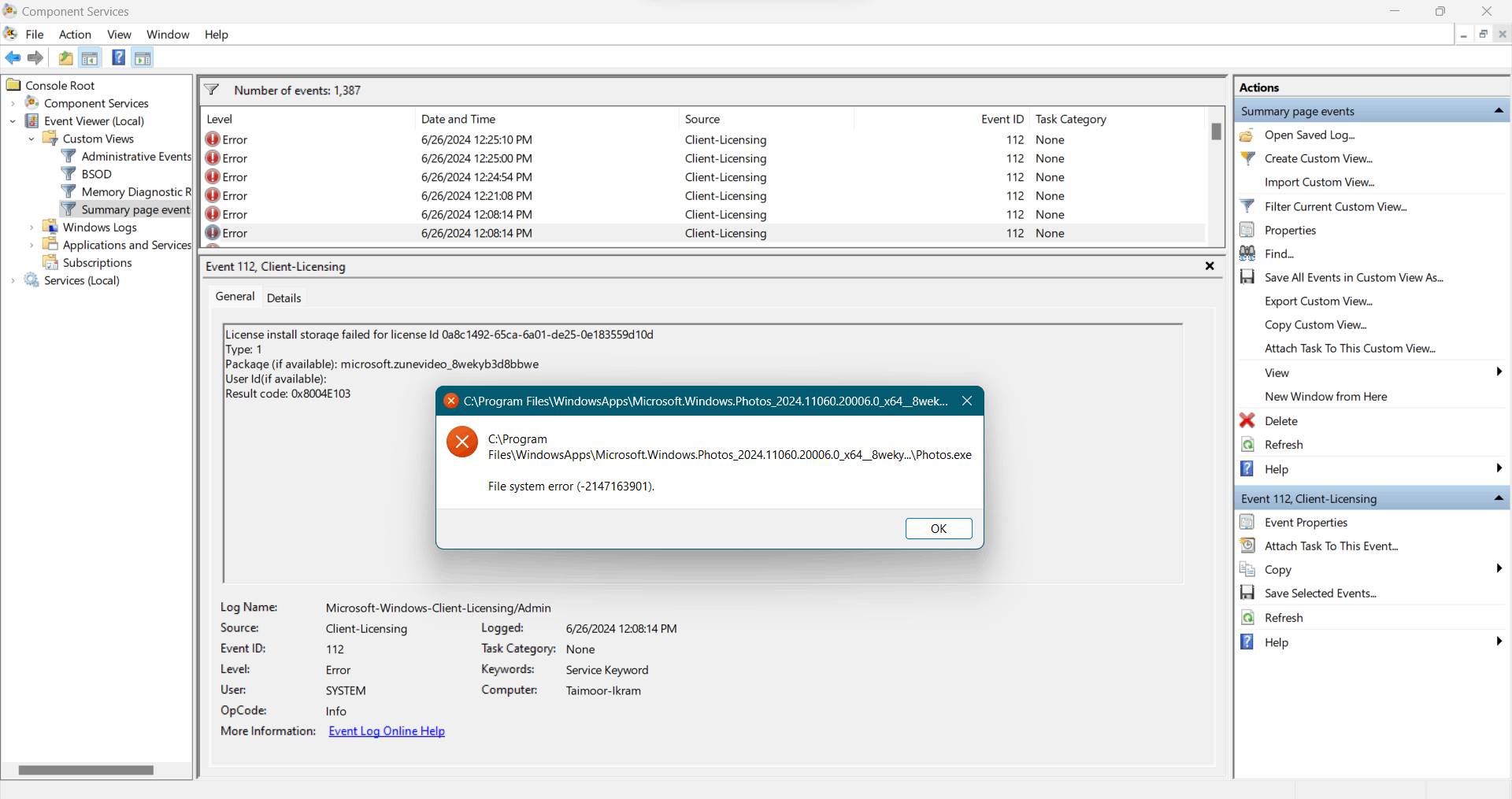The width and height of the screenshot is (1512, 799).
Task: Go back with the toolbar Back arrow
Action: tap(13, 57)
